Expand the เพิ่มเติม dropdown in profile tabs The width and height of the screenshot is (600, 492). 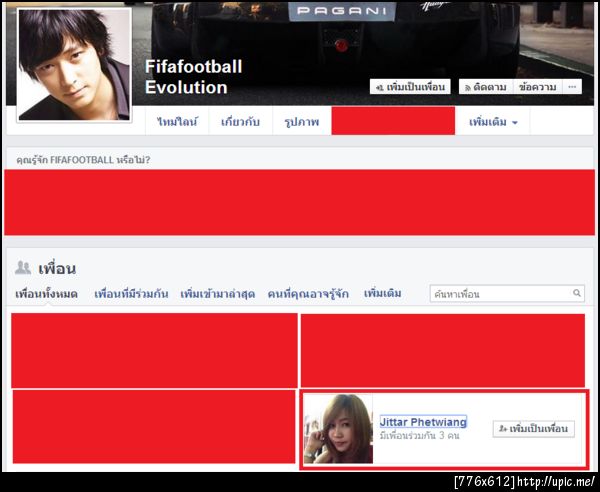(493, 122)
